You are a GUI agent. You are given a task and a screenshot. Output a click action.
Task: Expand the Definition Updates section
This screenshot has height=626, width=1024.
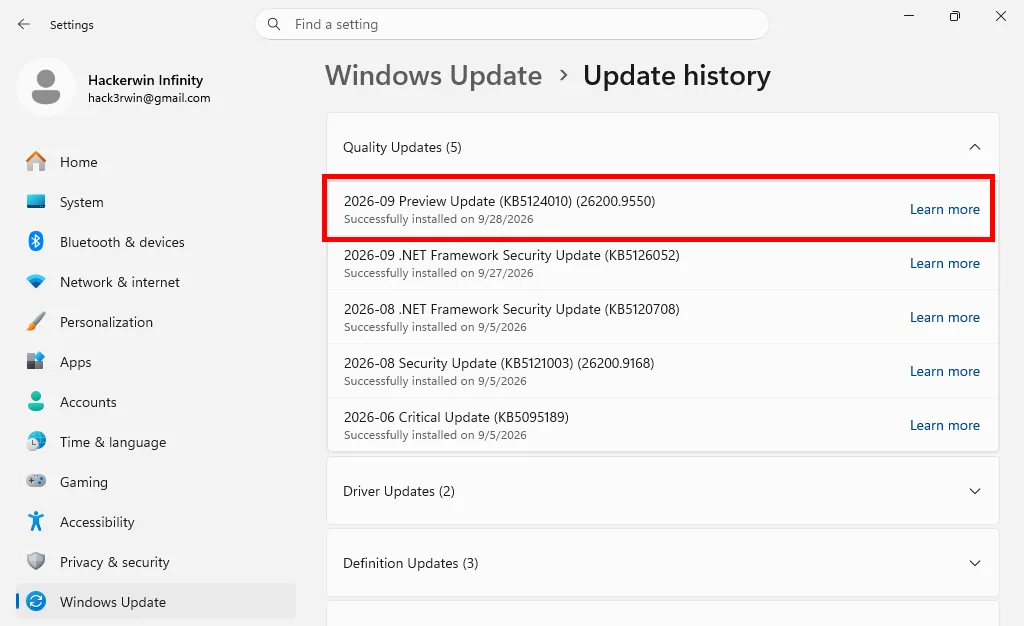pos(974,563)
